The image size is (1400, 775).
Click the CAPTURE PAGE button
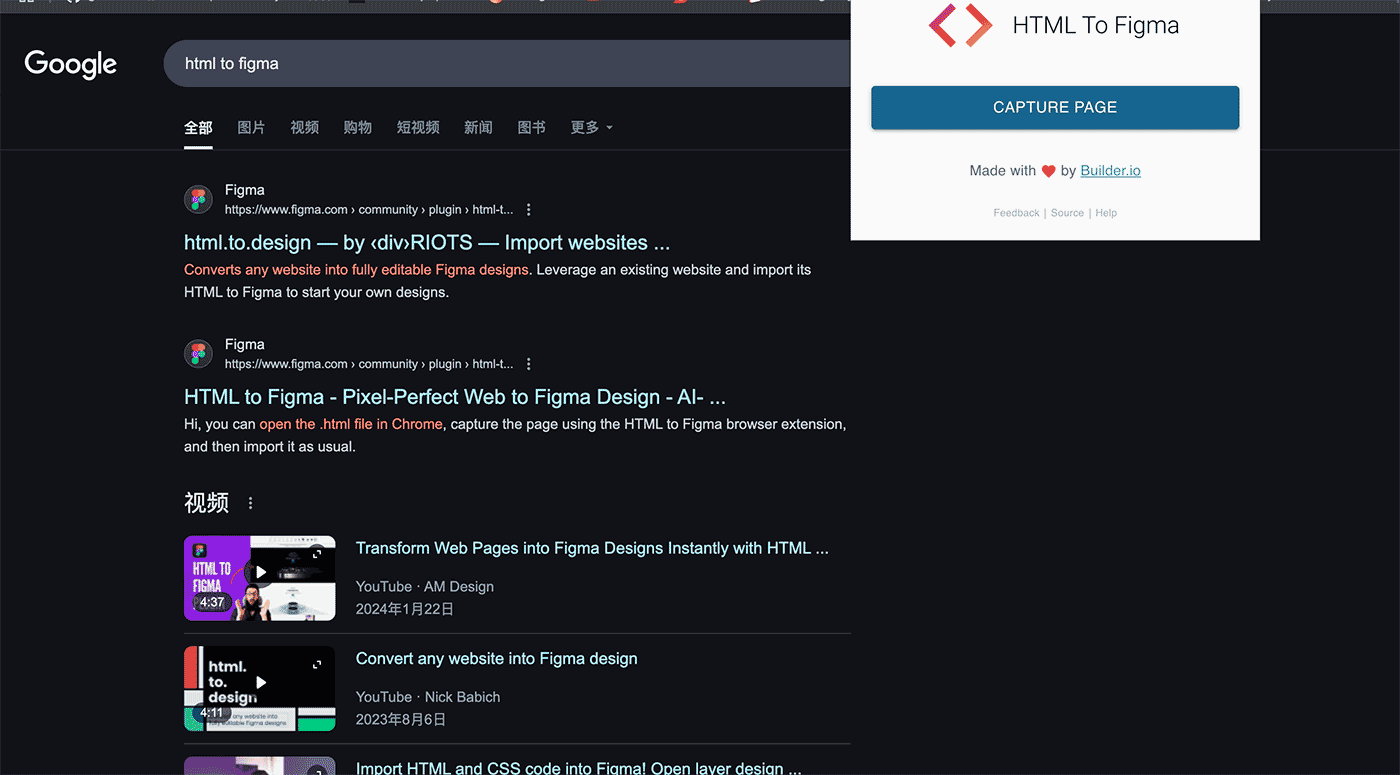click(1055, 107)
